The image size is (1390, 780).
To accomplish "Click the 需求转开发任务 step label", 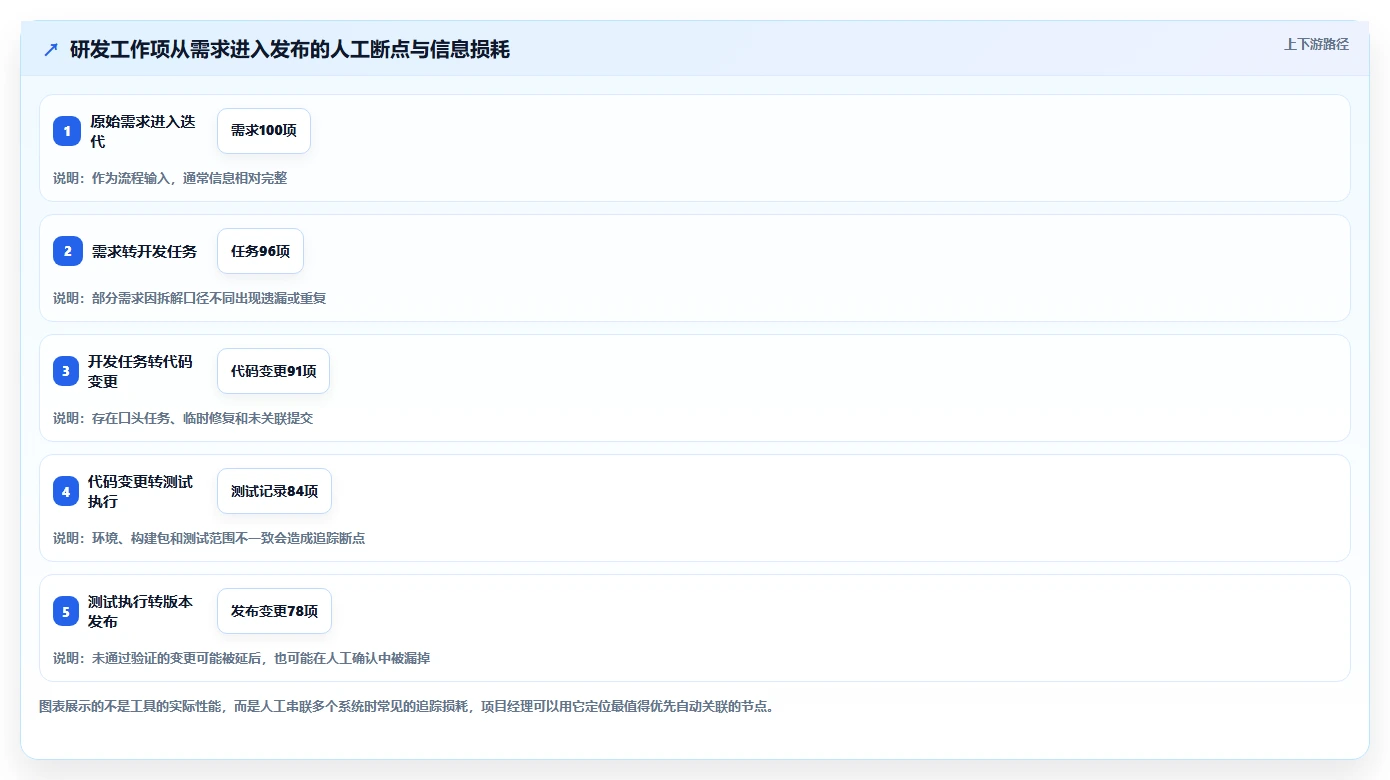I will (x=144, y=251).
